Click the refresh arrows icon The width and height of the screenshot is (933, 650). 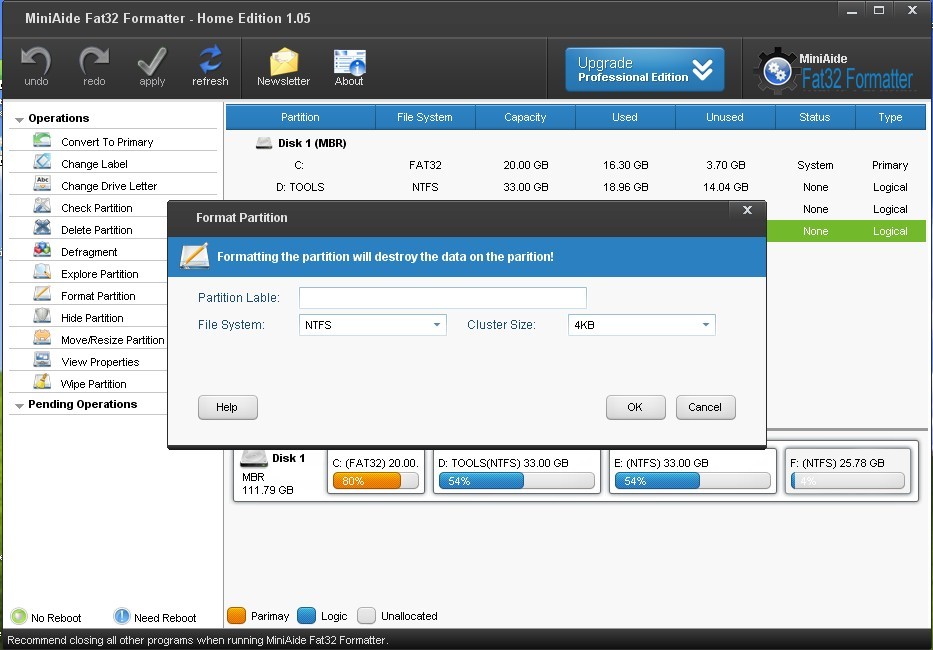click(x=210, y=60)
